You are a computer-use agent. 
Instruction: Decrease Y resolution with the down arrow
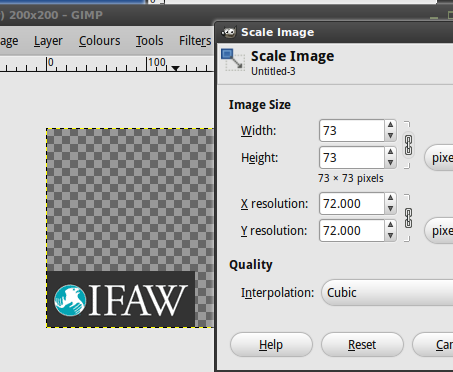pyautogui.click(x=390, y=236)
